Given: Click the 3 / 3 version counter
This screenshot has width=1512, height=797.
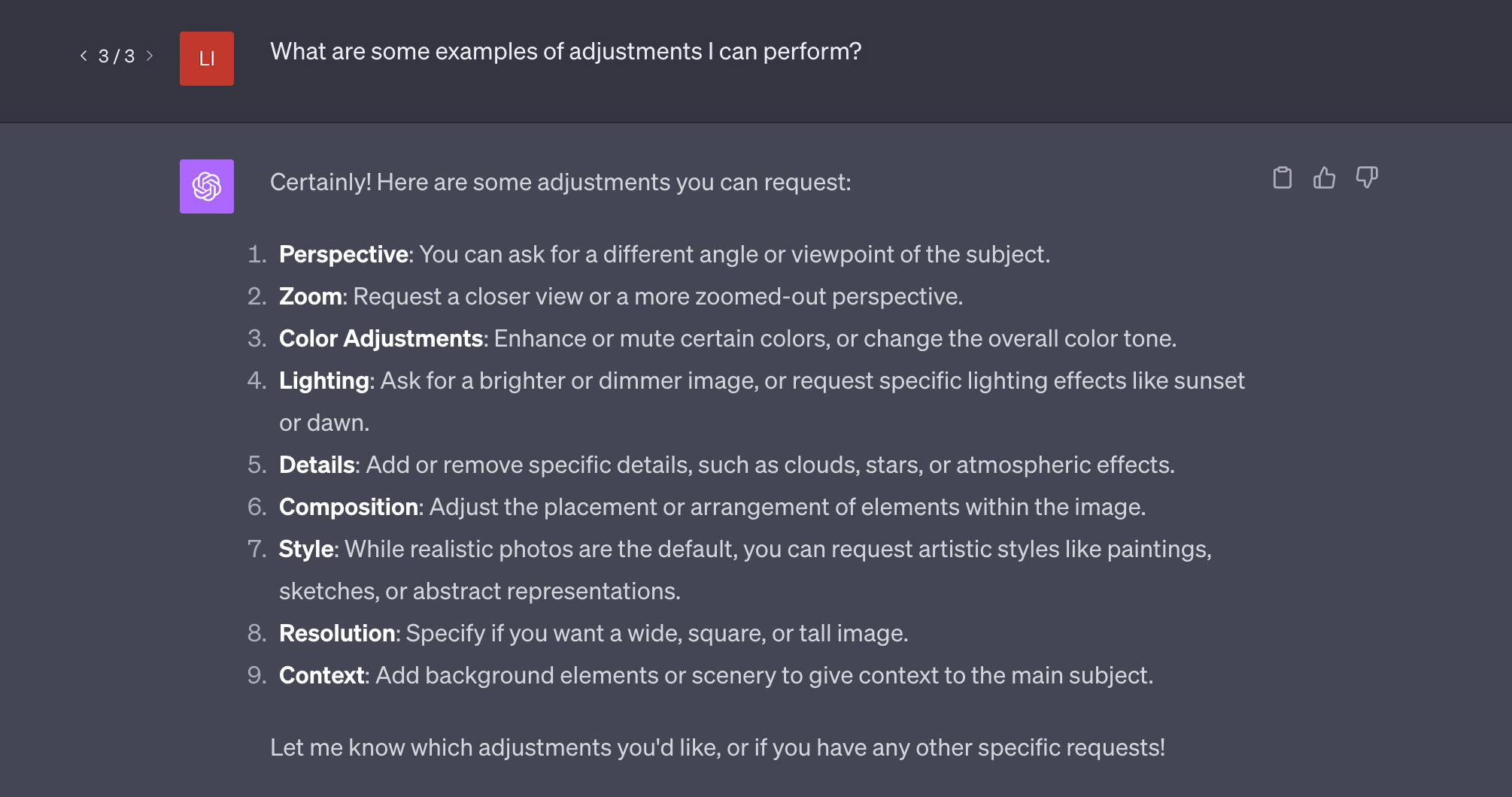Looking at the screenshot, I should [x=117, y=56].
